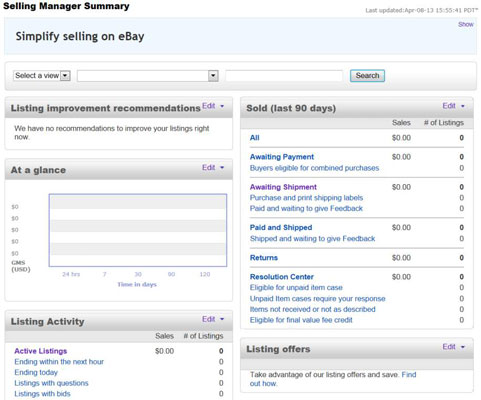The image size is (481, 400).
Task: Click the Last updated timestamp text
Action: (421, 10)
